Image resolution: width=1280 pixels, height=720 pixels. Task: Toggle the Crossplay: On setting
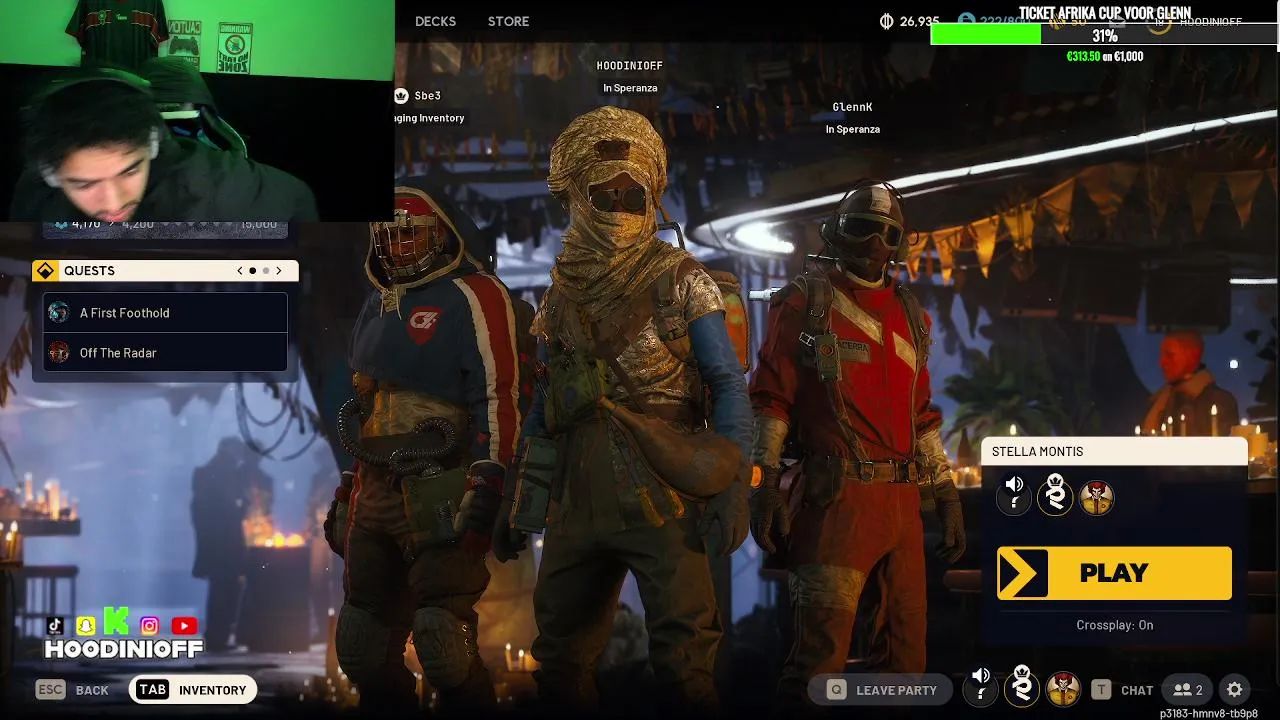point(1114,625)
